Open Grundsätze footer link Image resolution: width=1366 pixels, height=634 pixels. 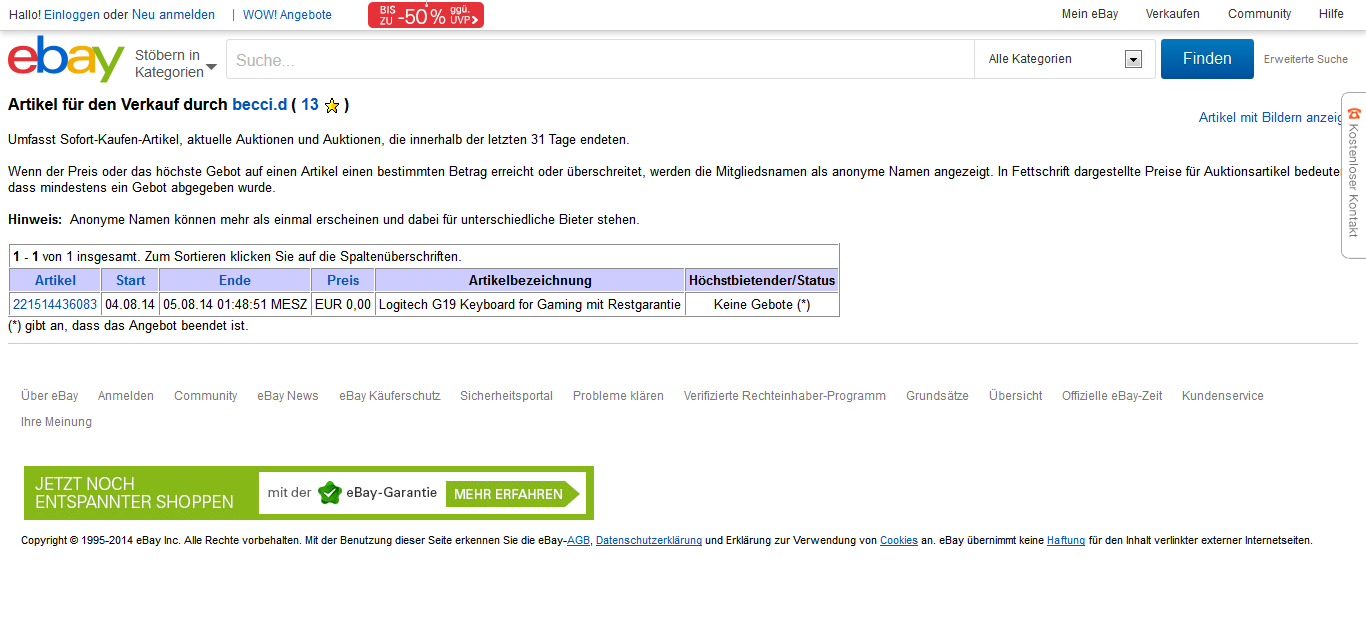pos(937,396)
